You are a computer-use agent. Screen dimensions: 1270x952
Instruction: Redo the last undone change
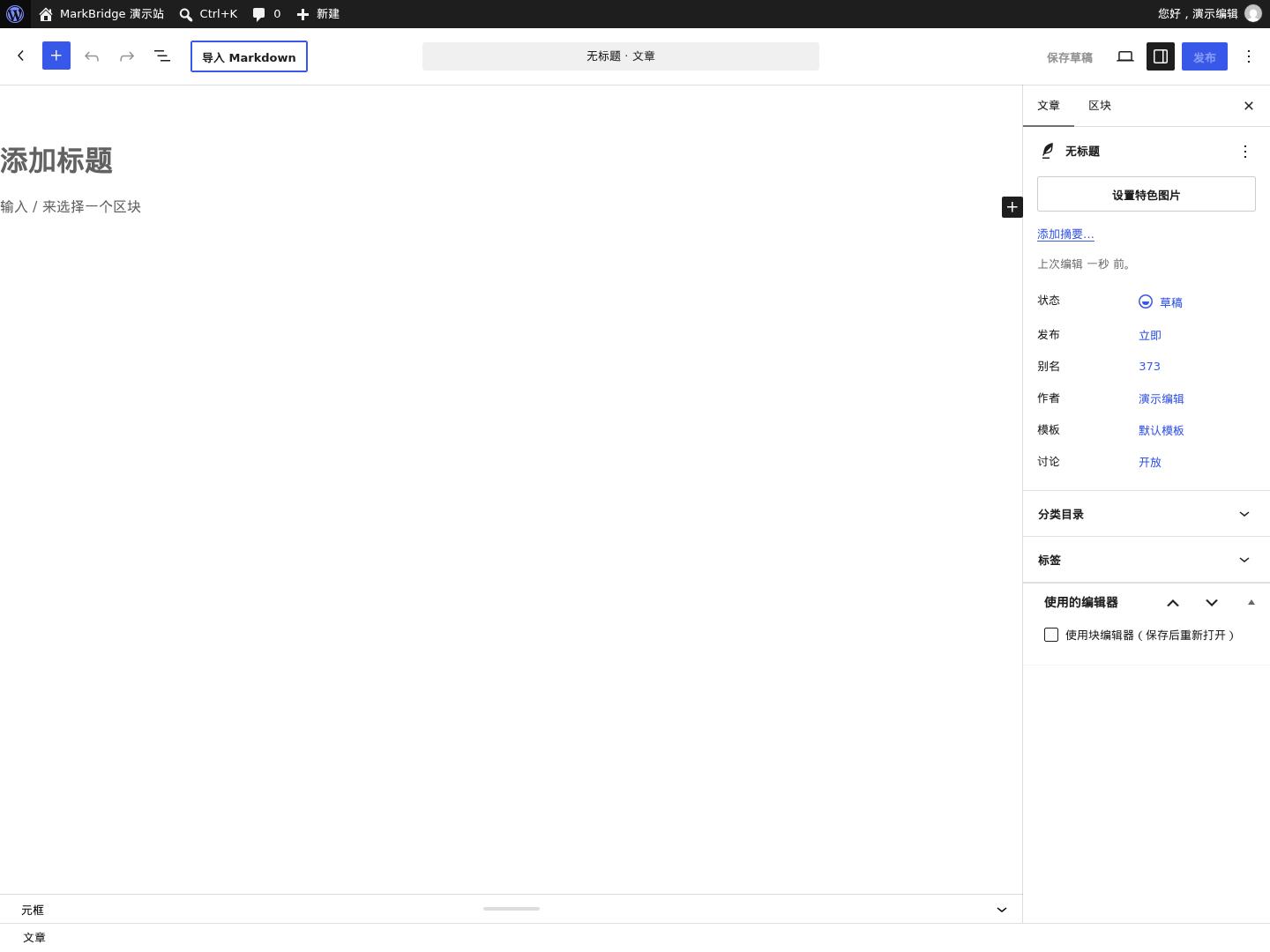pyautogui.click(x=127, y=56)
